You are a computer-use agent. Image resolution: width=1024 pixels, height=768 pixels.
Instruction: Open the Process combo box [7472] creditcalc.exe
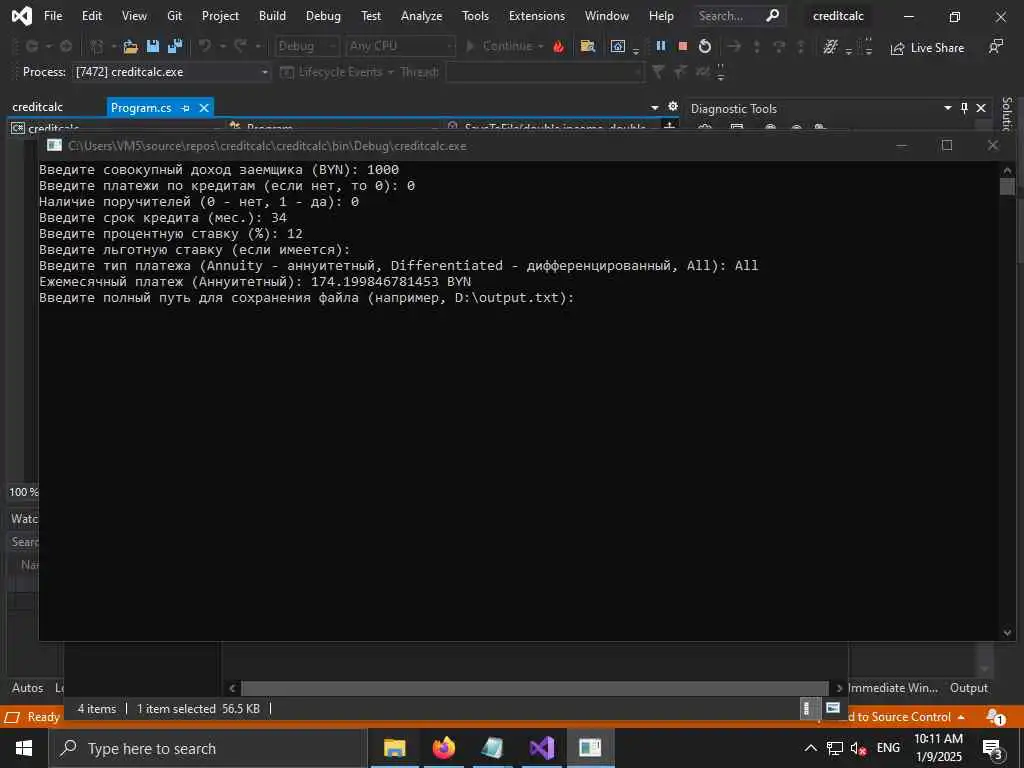click(172, 72)
